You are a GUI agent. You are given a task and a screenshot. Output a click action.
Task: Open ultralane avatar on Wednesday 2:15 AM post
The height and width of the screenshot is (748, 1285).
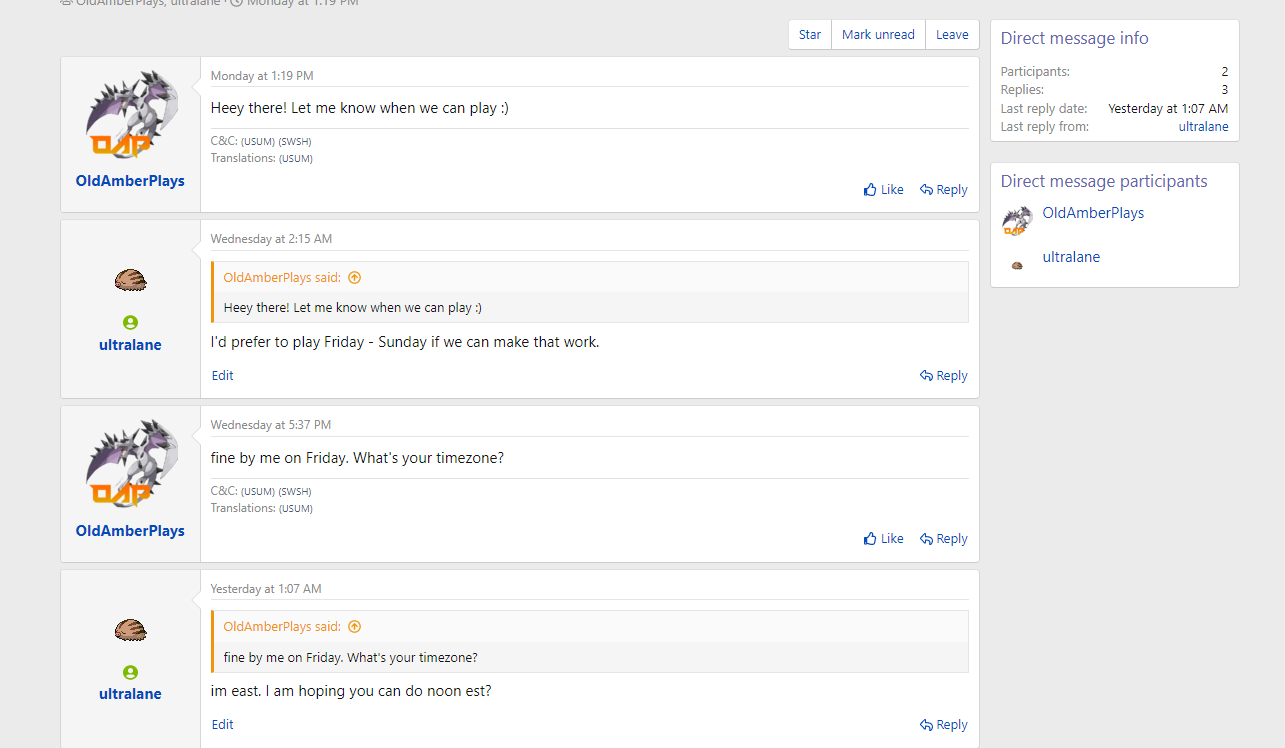[131, 281]
